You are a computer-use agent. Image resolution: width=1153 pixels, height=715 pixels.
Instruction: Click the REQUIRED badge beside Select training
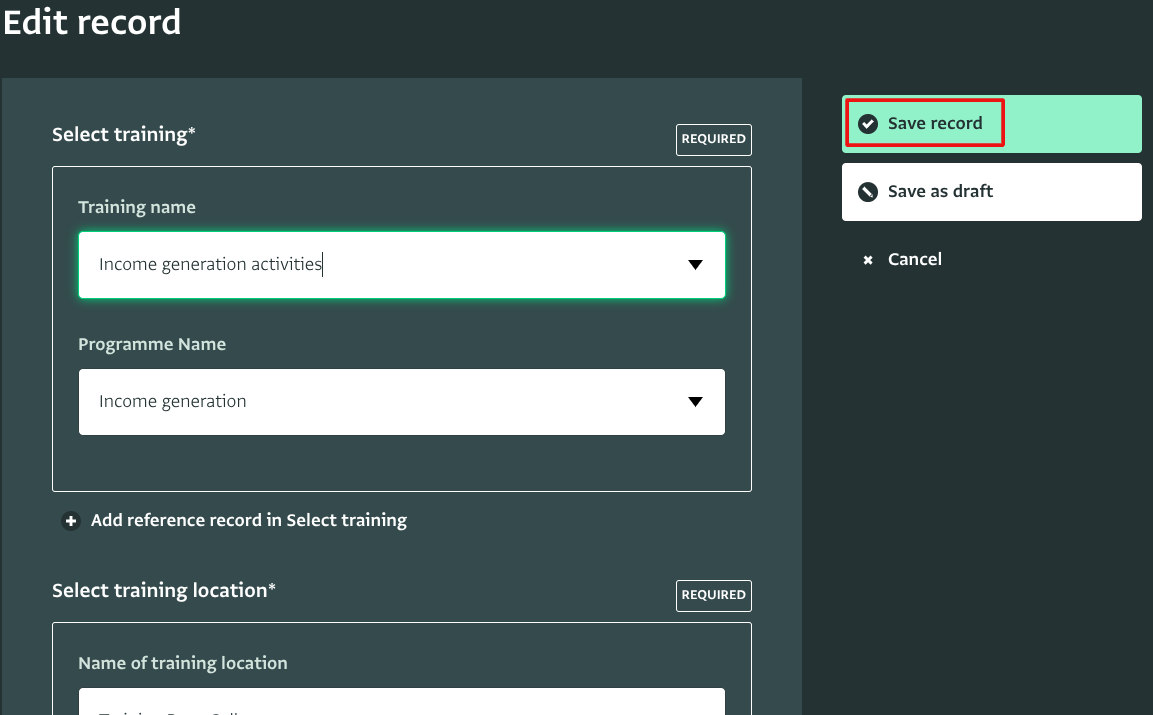point(713,140)
